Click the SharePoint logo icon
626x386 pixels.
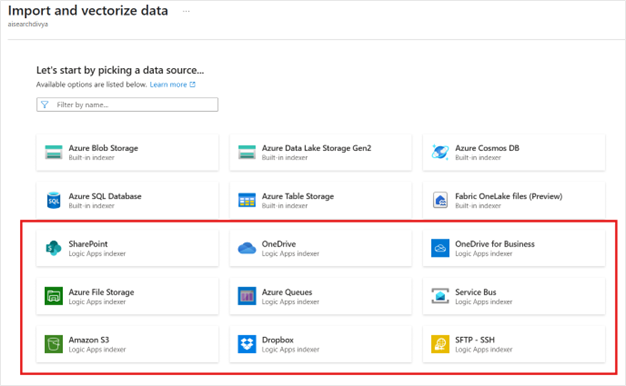click(53, 248)
